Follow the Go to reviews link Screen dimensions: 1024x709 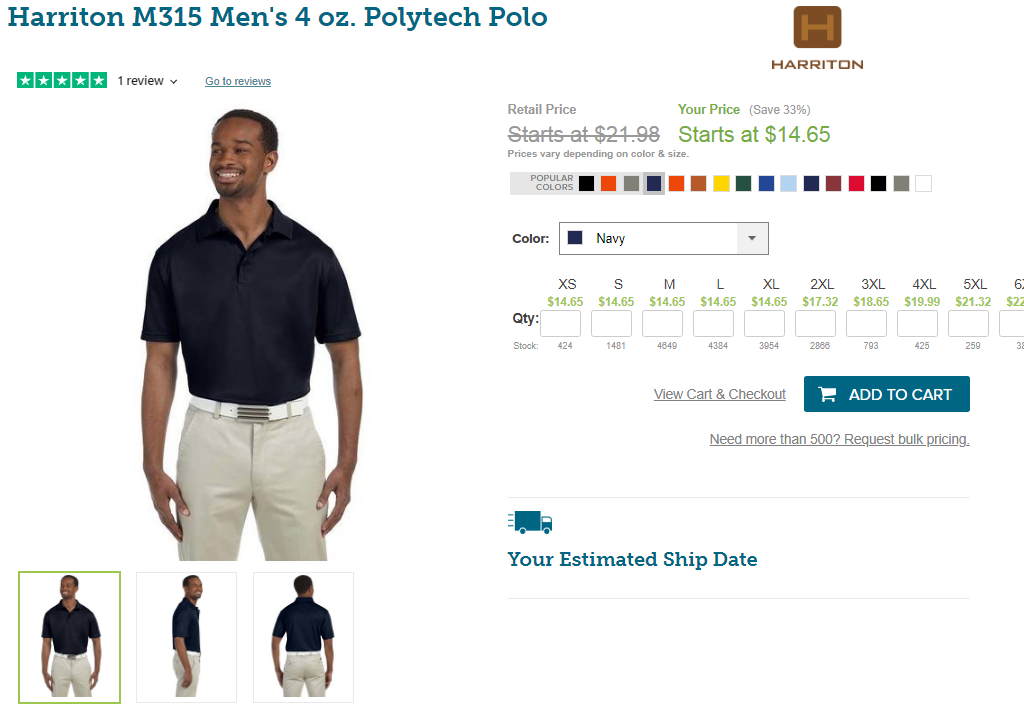[238, 81]
